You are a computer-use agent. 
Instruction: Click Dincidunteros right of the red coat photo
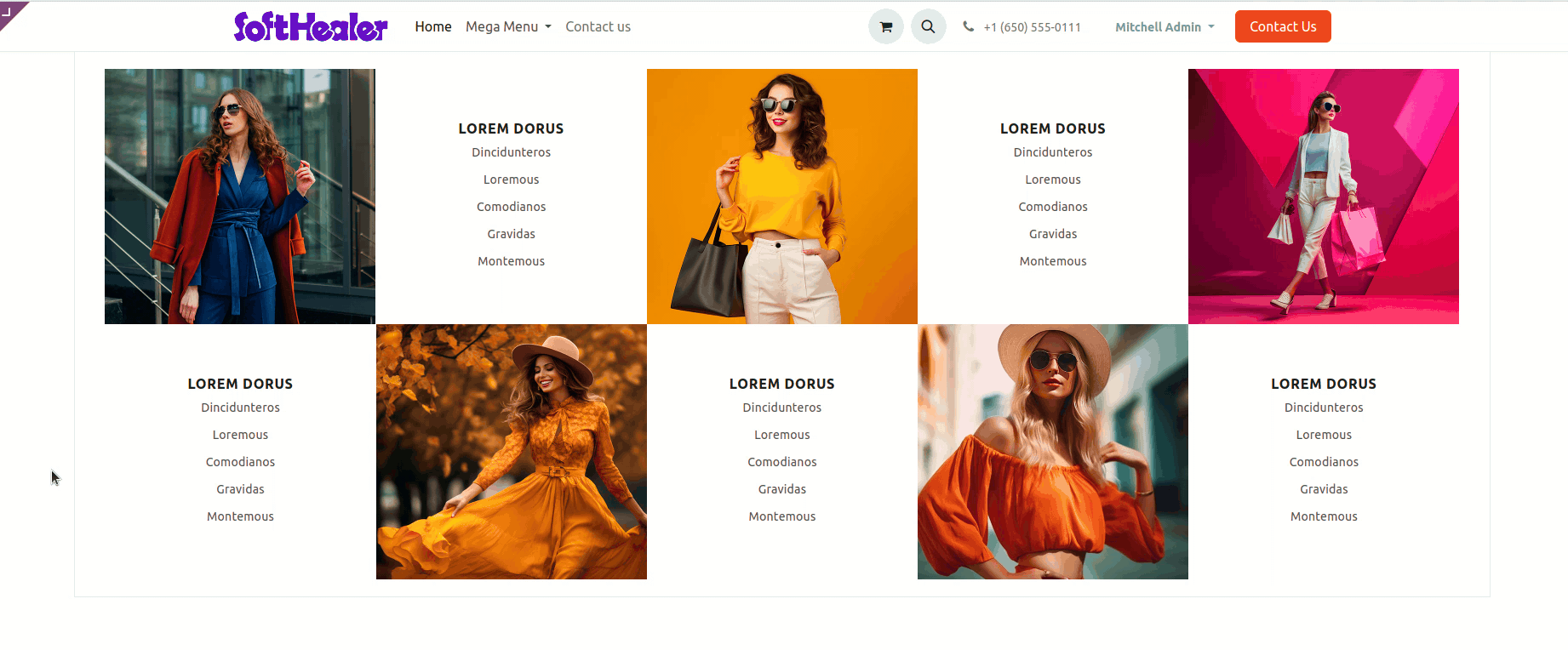[x=512, y=152]
